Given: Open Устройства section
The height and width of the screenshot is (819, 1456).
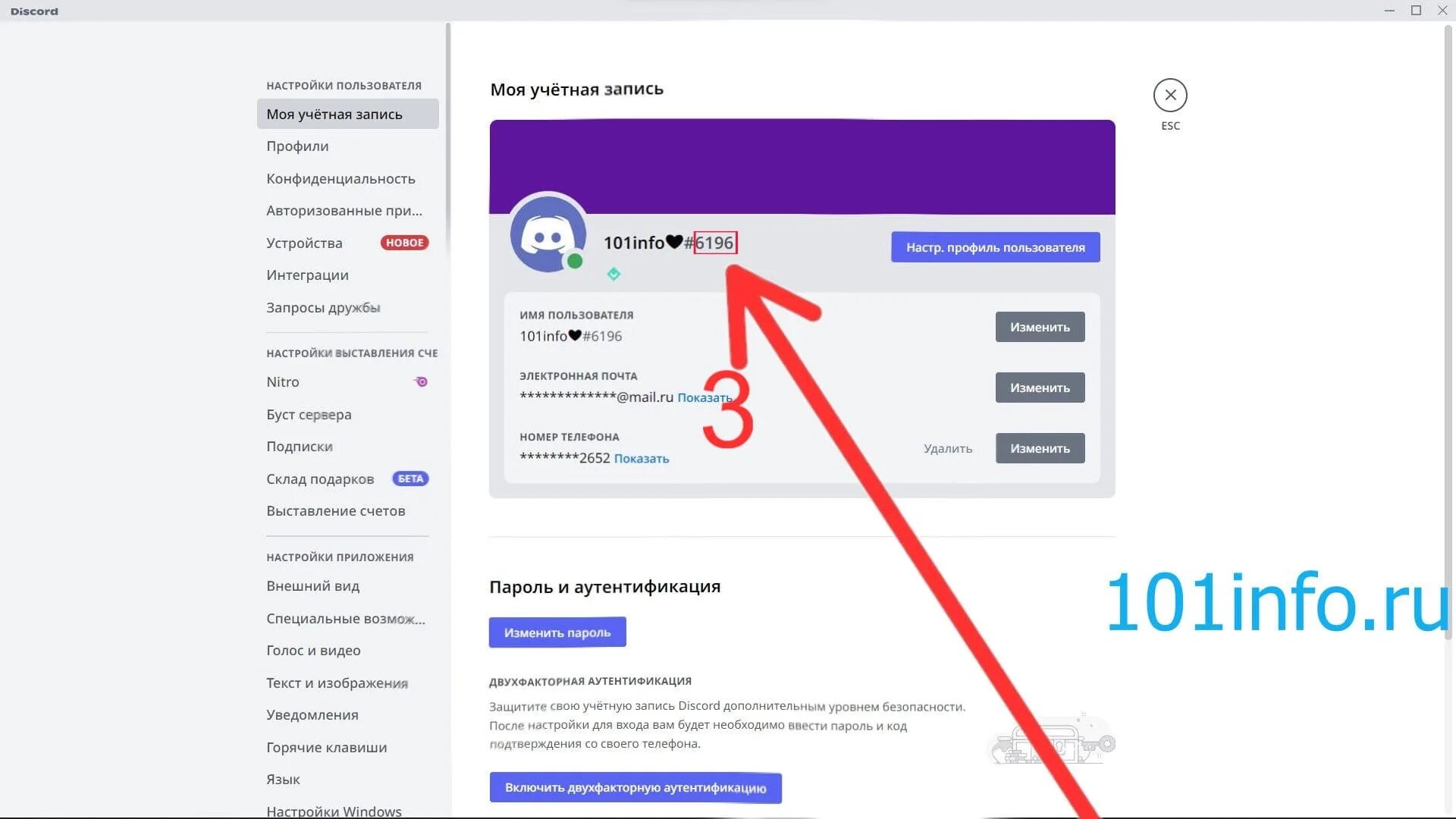Looking at the screenshot, I should point(347,243).
